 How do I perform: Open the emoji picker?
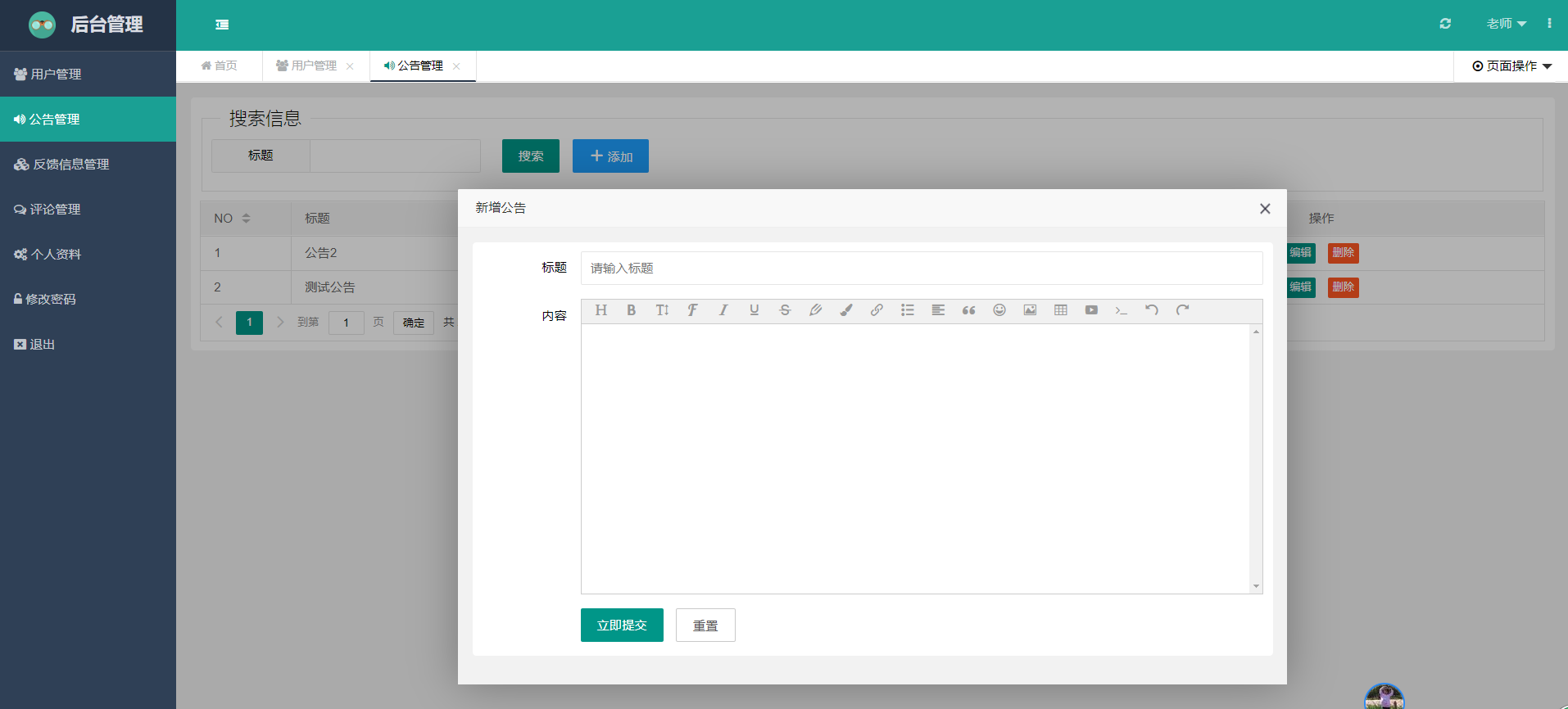(x=999, y=310)
